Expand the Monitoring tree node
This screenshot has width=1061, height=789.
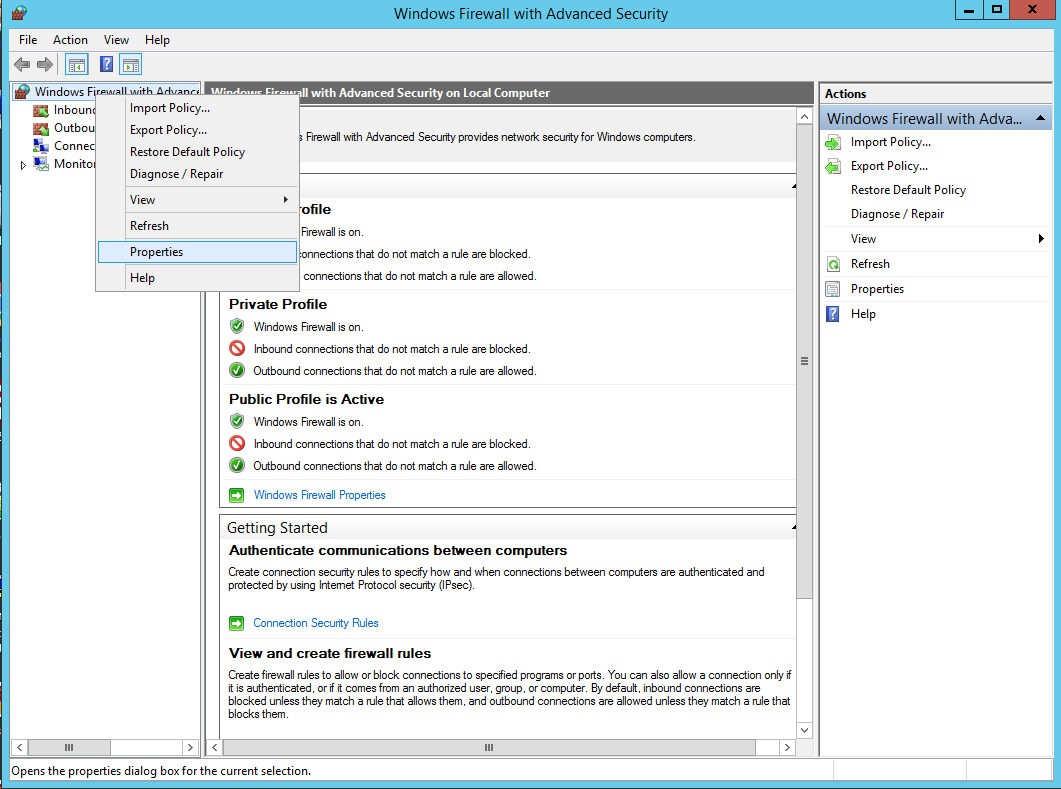coord(23,164)
